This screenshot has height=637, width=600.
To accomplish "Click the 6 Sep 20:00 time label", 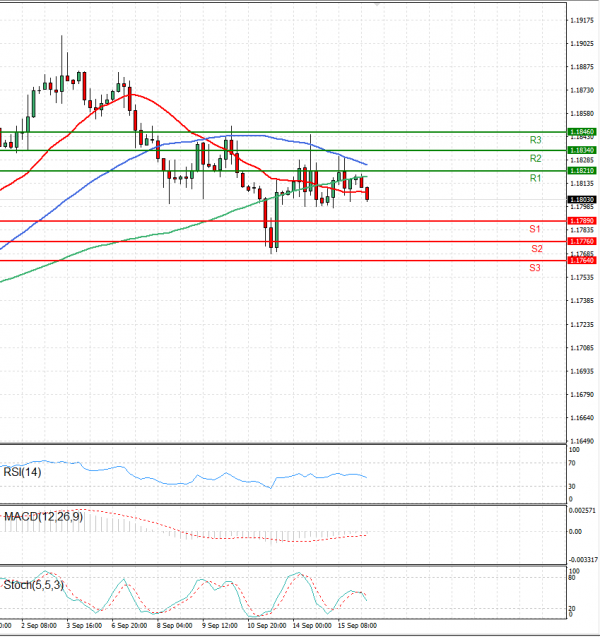I will (x=129, y=626).
